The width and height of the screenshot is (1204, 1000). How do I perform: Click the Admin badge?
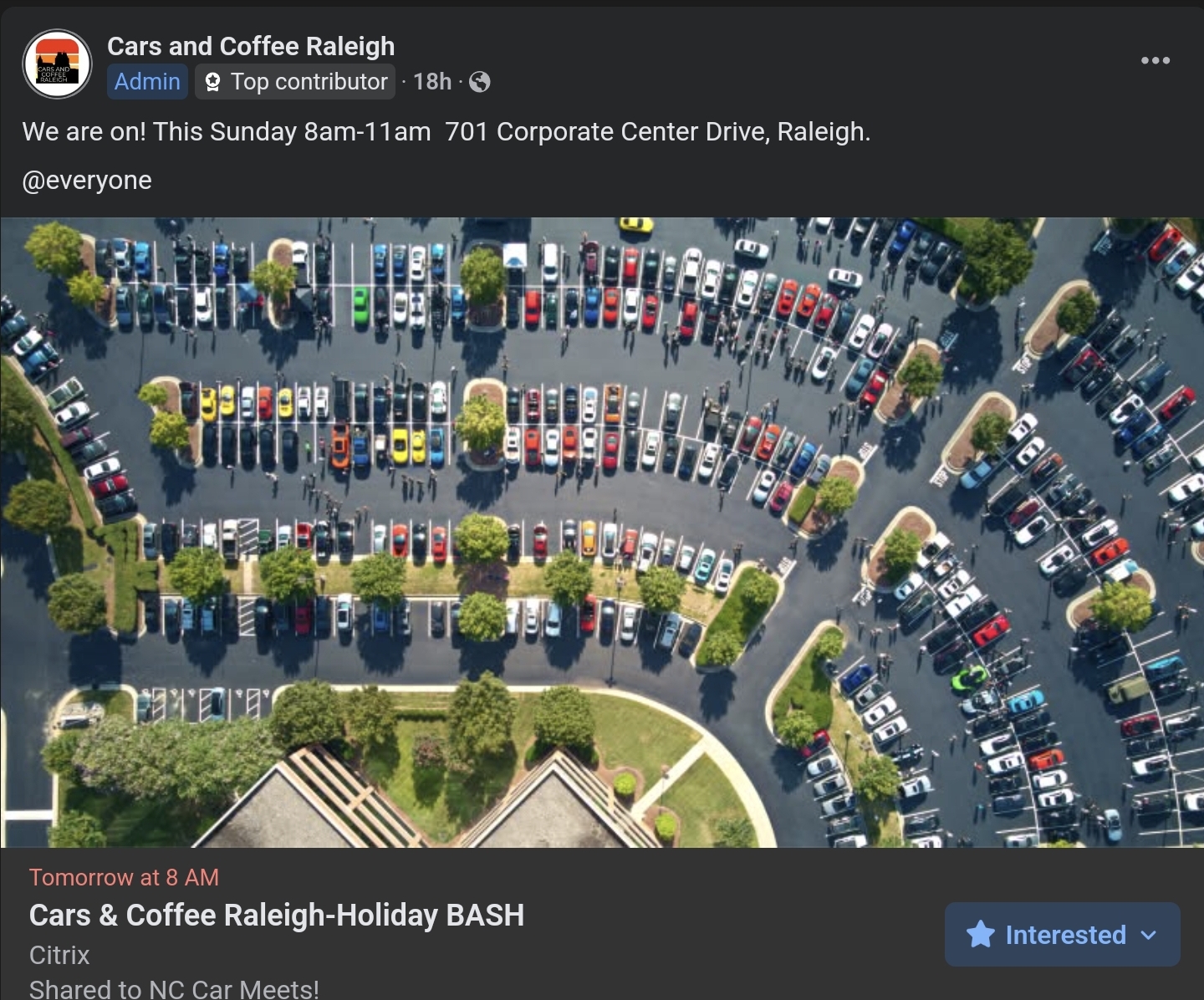147,82
